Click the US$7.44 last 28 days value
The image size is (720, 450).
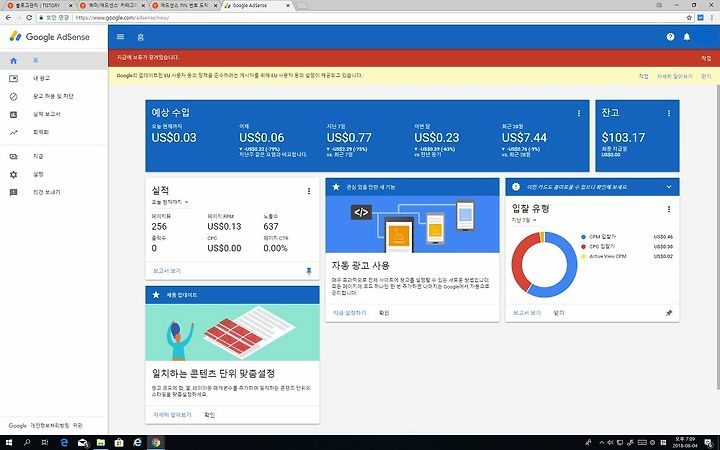coord(524,137)
